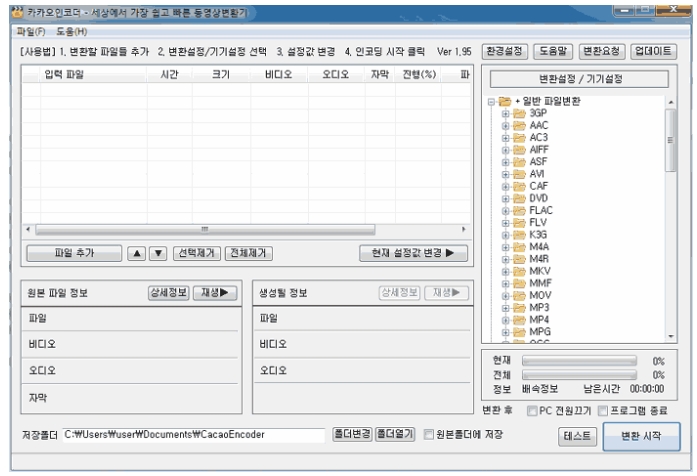Click the 현재 progress bar
697x476 pixels.
click(579, 361)
